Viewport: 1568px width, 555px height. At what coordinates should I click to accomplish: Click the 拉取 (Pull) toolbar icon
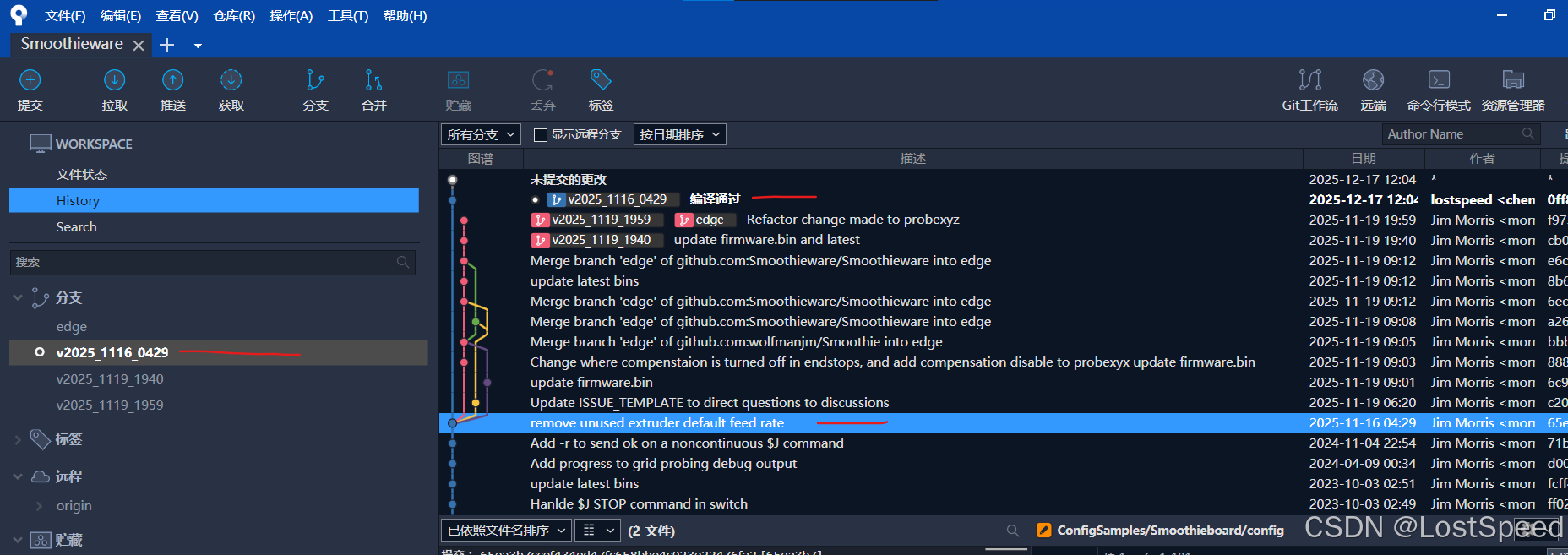114,80
